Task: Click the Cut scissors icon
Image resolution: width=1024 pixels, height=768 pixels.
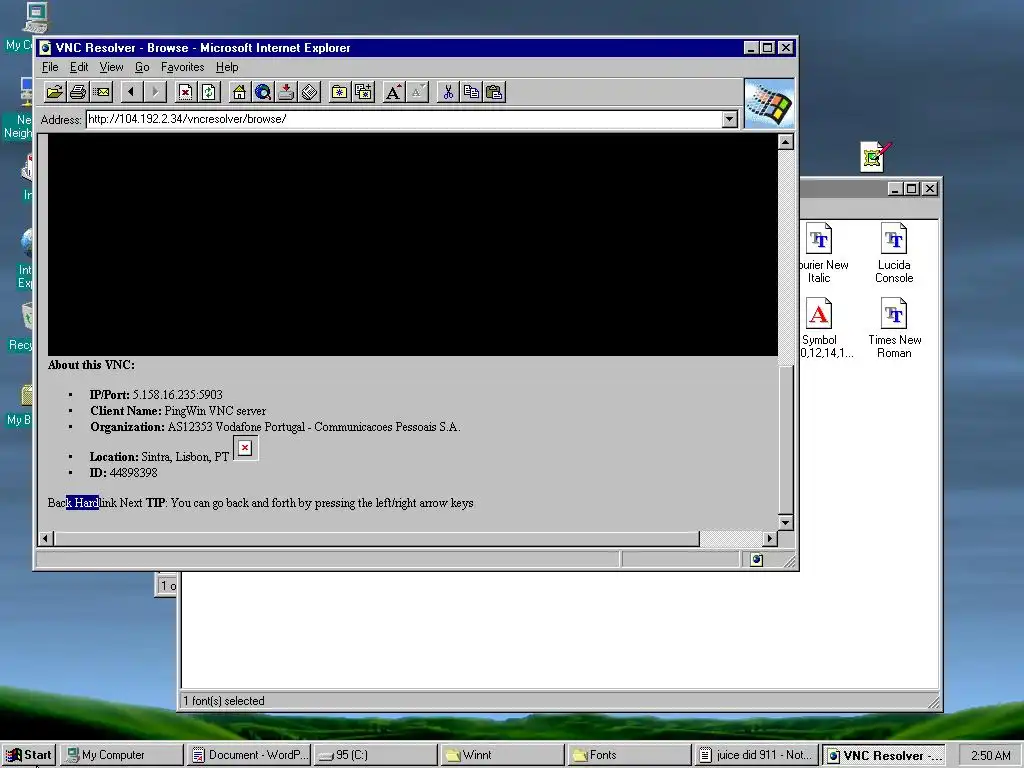Action: (x=448, y=92)
